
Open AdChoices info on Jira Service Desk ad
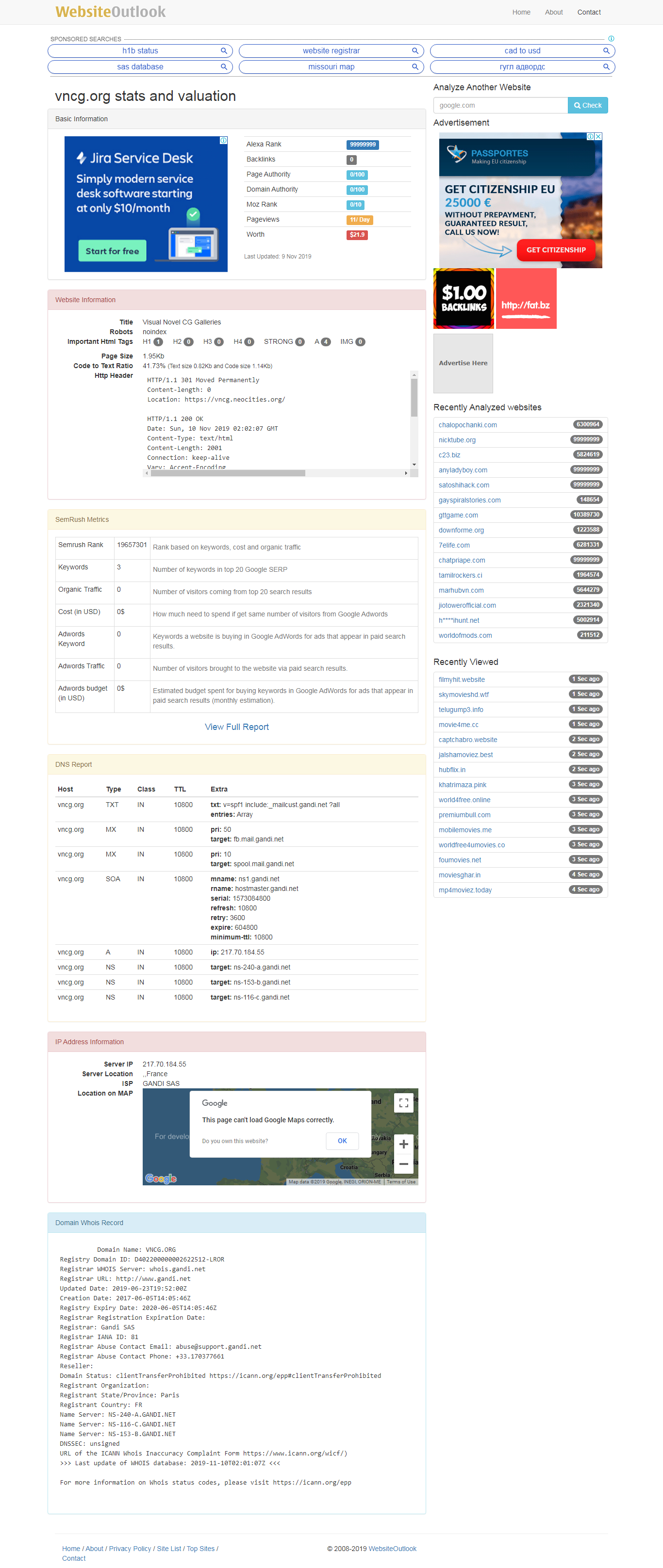pos(224,141)
